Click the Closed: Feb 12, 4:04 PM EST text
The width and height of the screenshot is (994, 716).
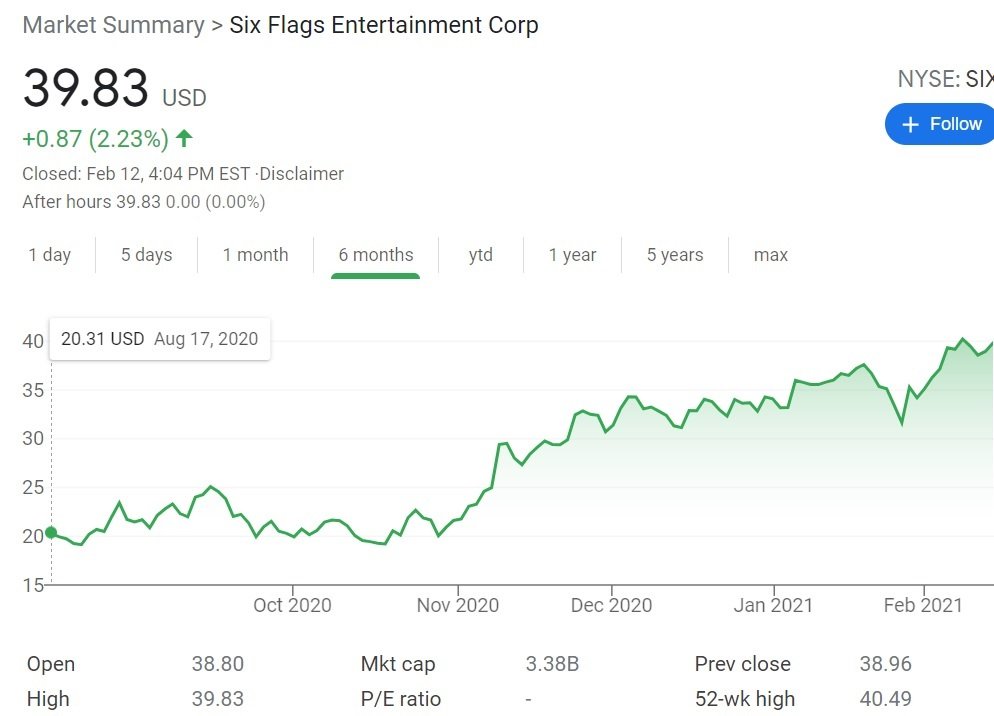136,174
